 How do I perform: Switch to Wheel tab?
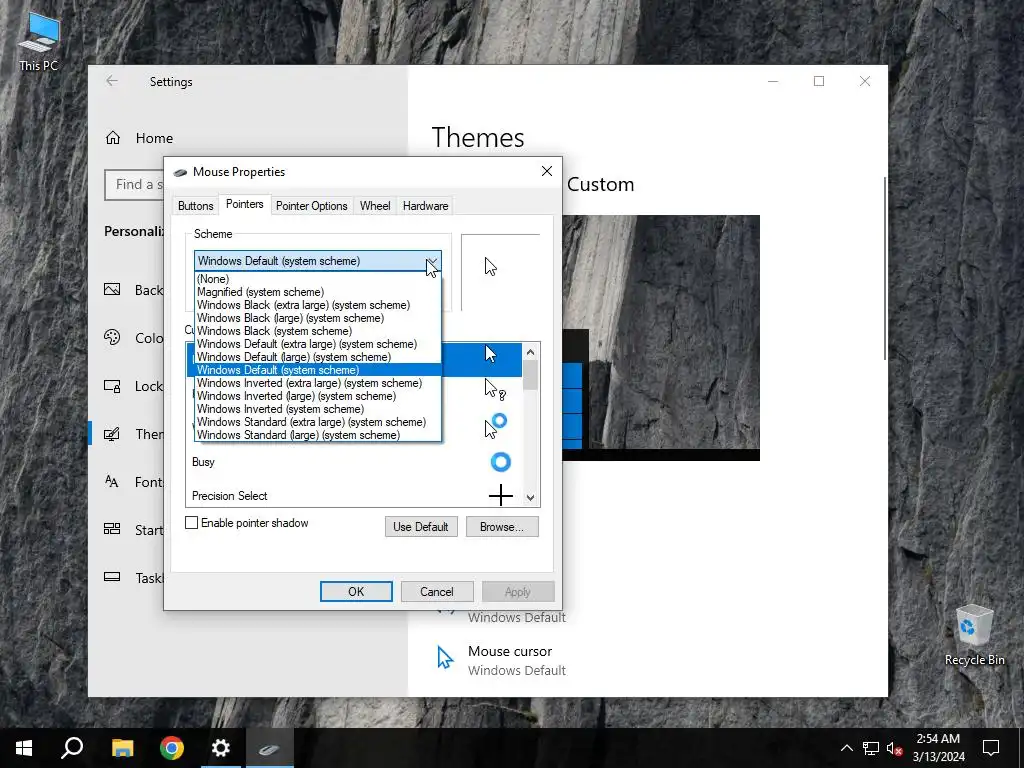click(375, 206)
